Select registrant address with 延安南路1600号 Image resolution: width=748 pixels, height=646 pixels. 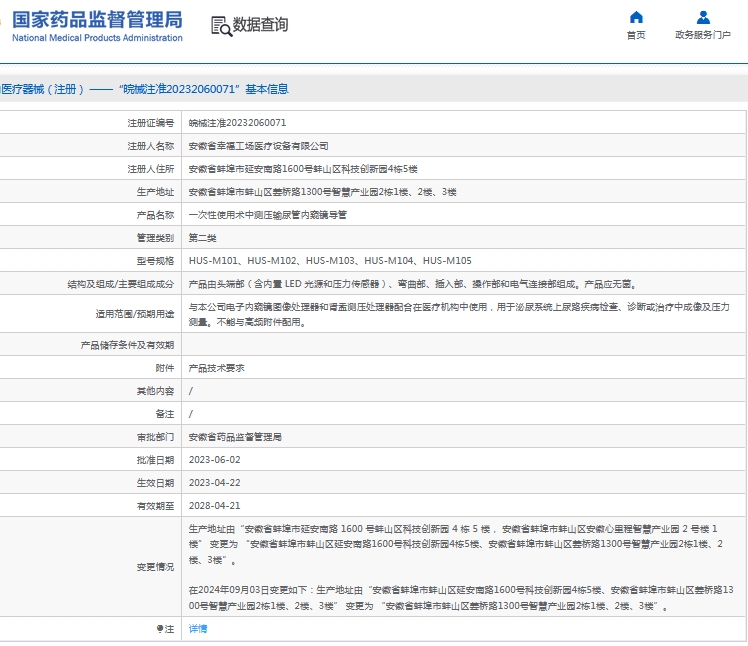pyautogui.click(x=303, y=169)
